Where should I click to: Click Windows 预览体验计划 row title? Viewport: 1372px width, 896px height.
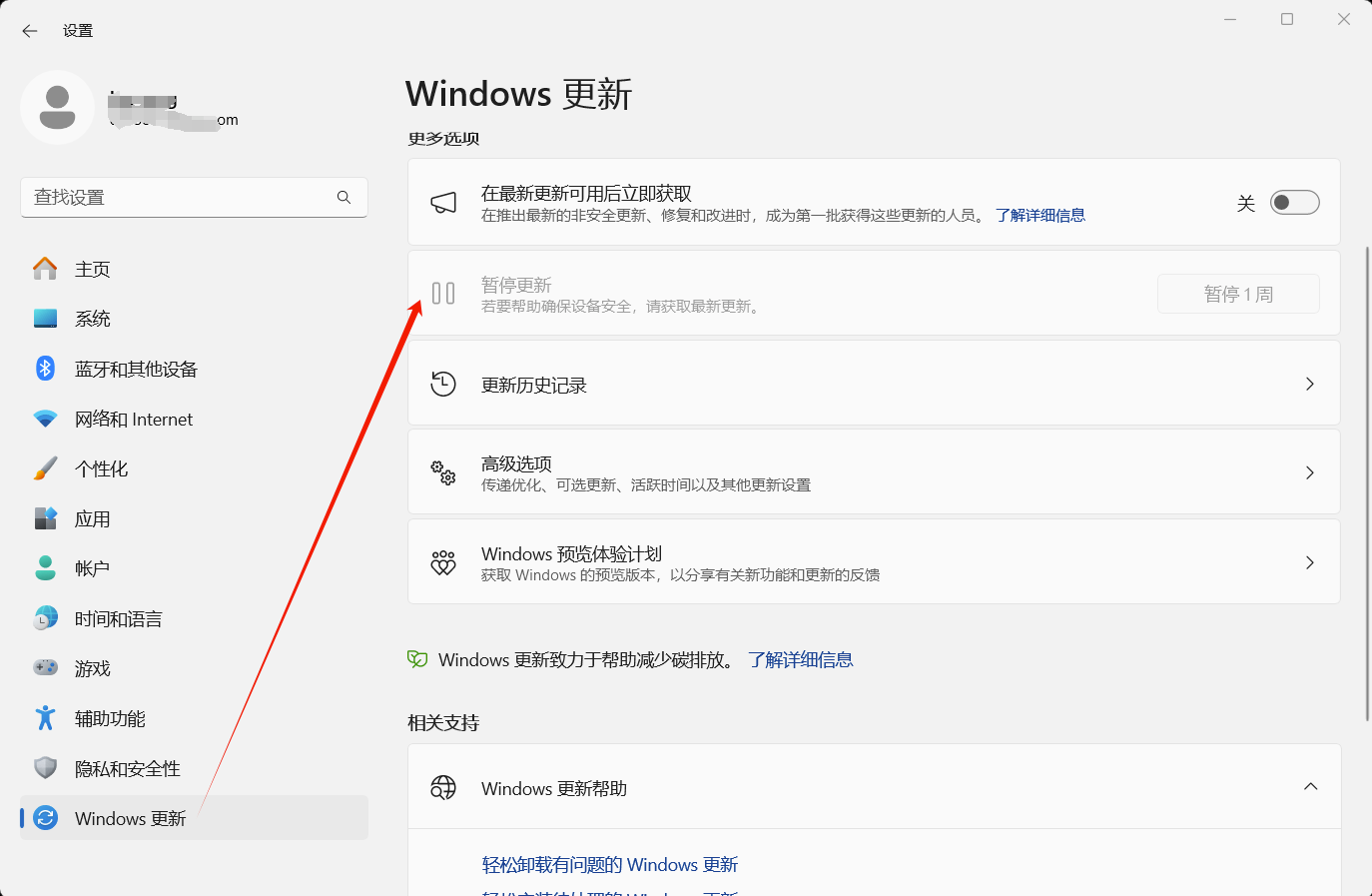tap(571, 553)
